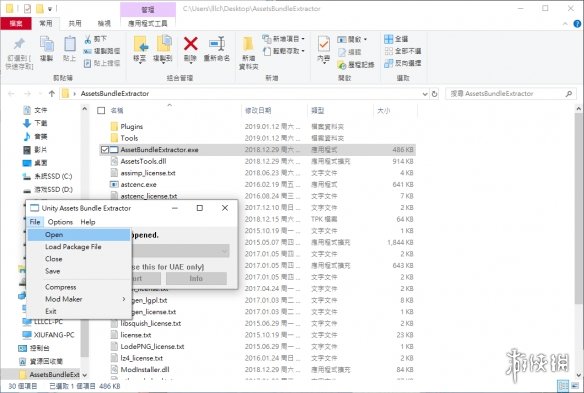Choose Compress from the File menu
Image resolution: width=584 pixels, height=393 pixels.
(79, 287)
